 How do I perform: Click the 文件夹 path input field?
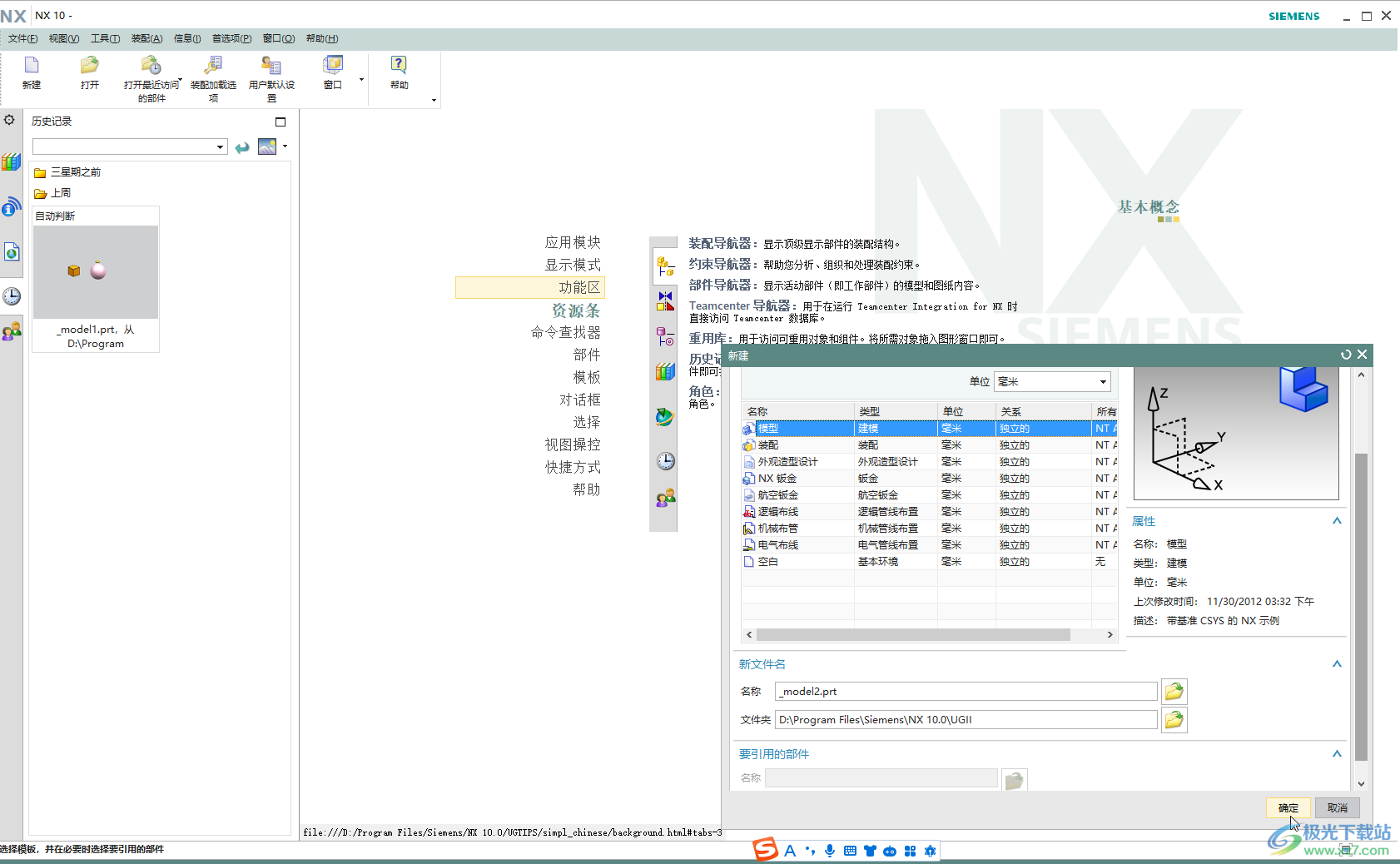(x=966, y=719)
